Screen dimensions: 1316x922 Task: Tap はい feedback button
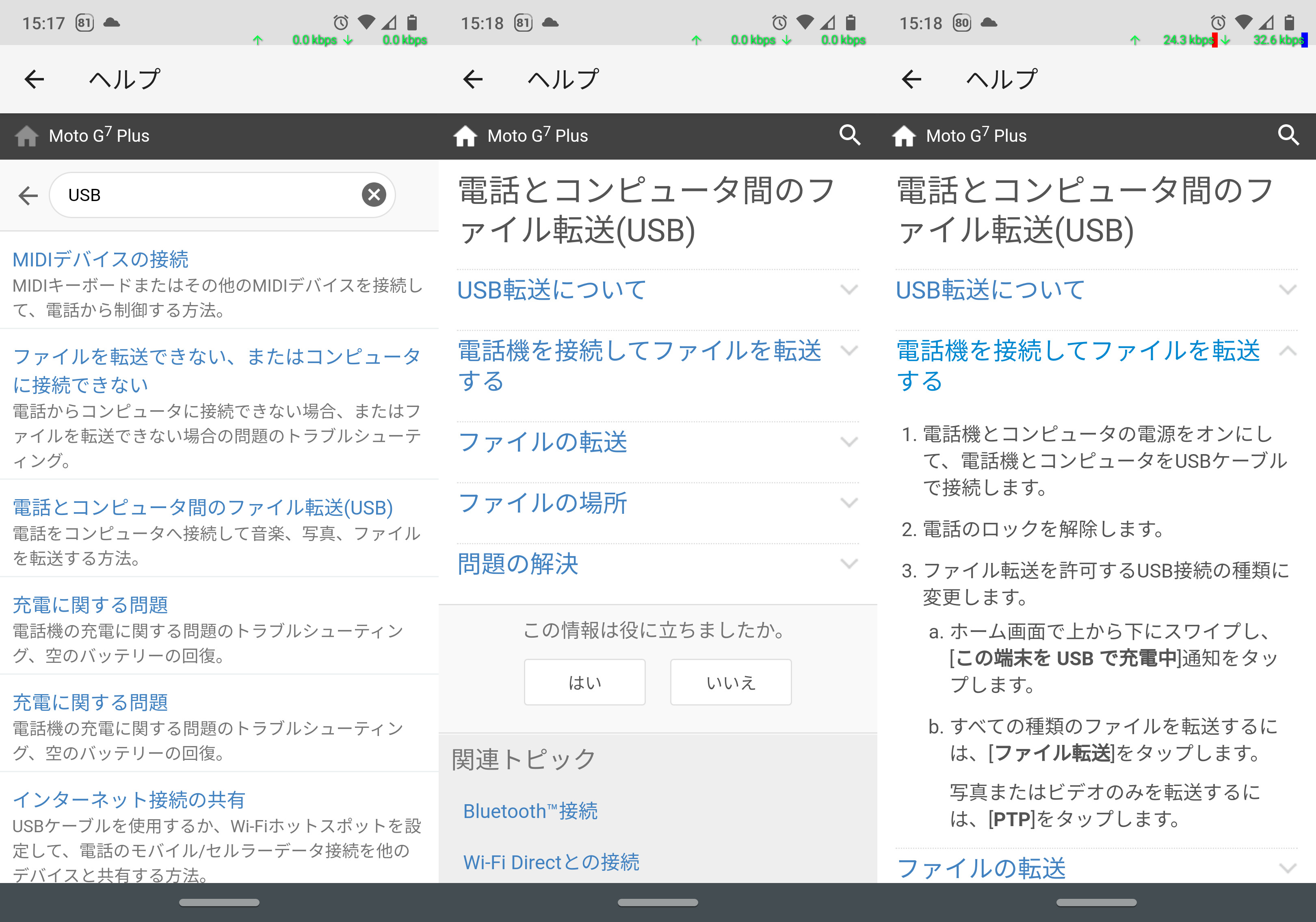coord(584,682)
